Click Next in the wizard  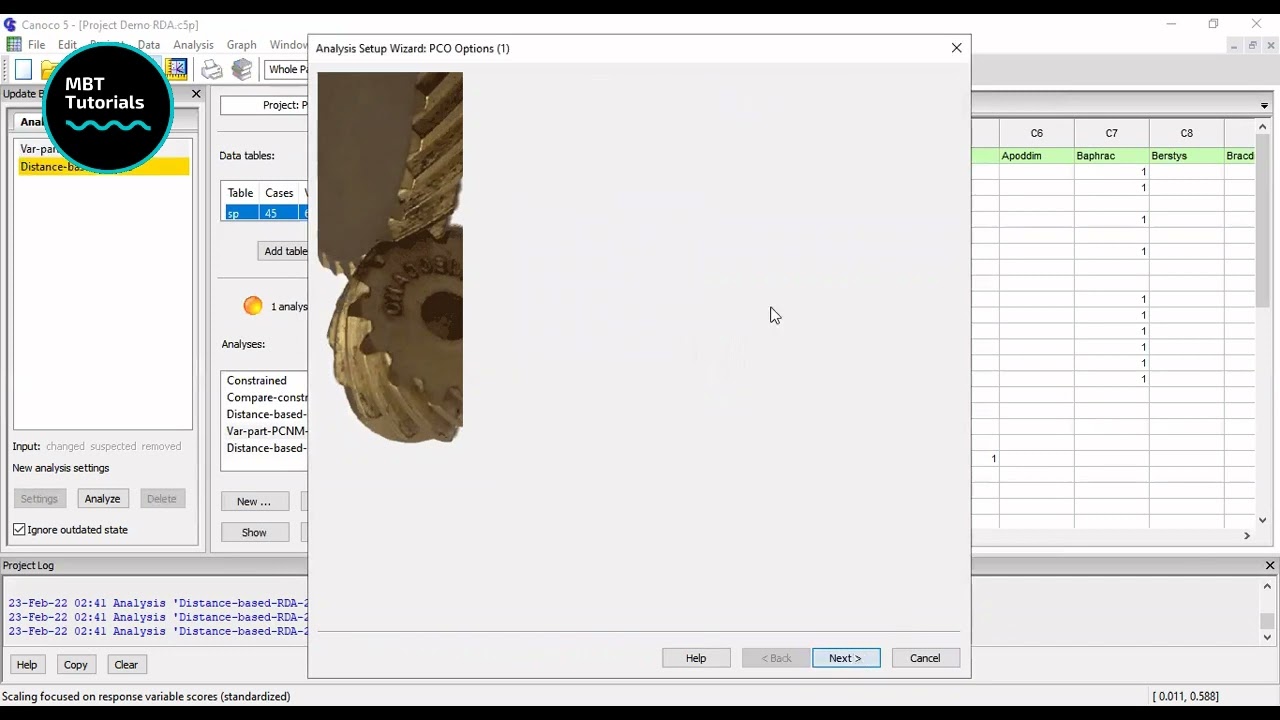coord(846,658)
